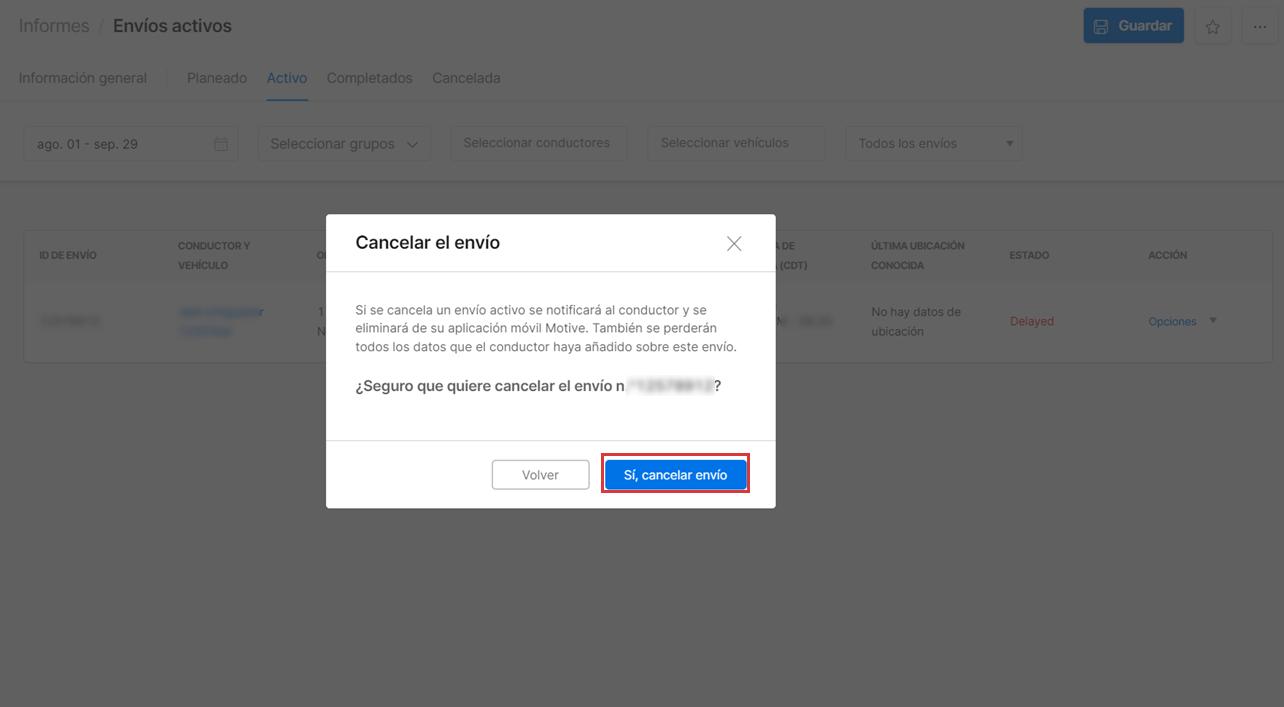Switch to the Planeado tab

click(x=217, y=78)
